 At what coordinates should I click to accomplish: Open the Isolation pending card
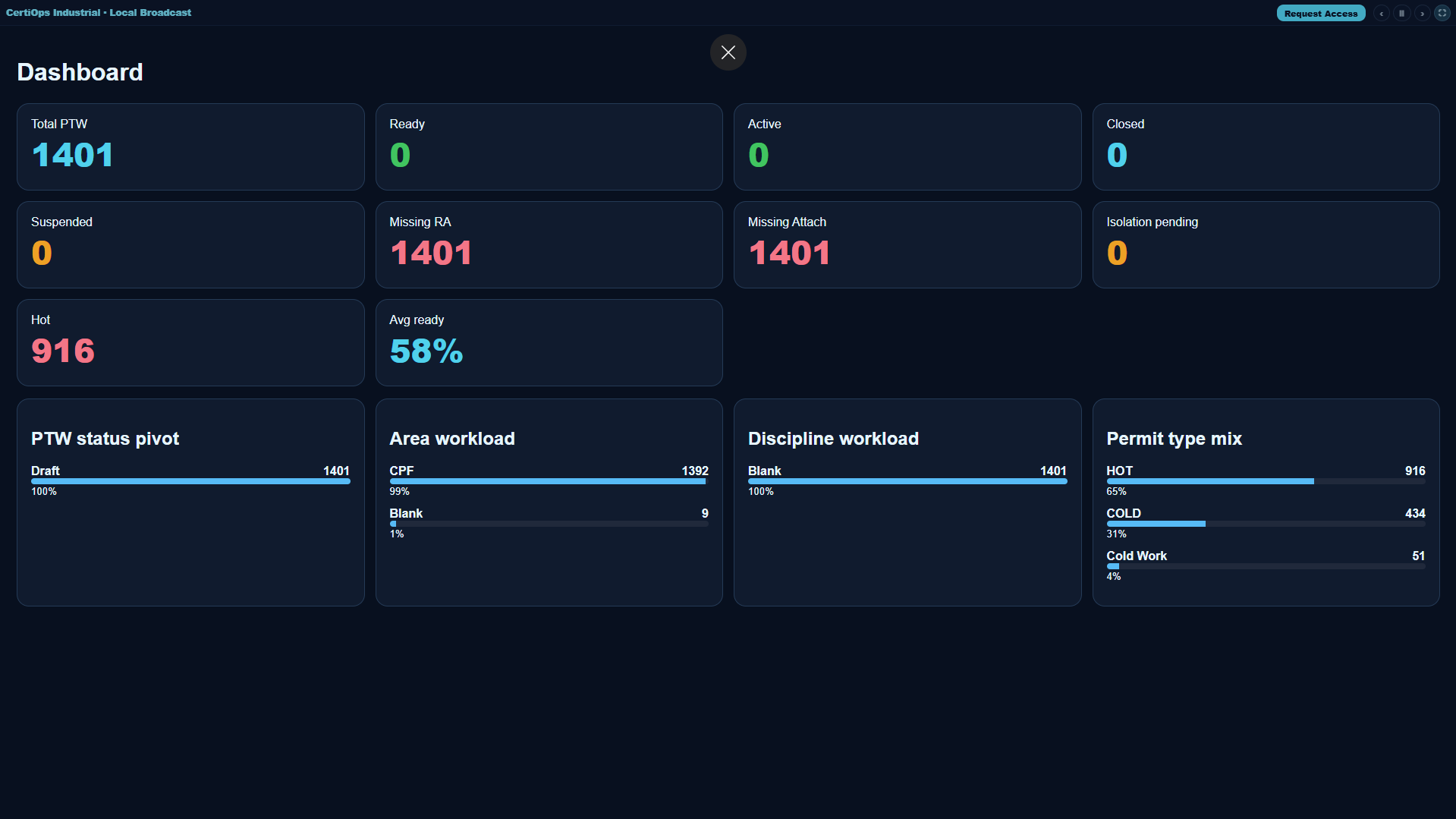pos(1266,244)
